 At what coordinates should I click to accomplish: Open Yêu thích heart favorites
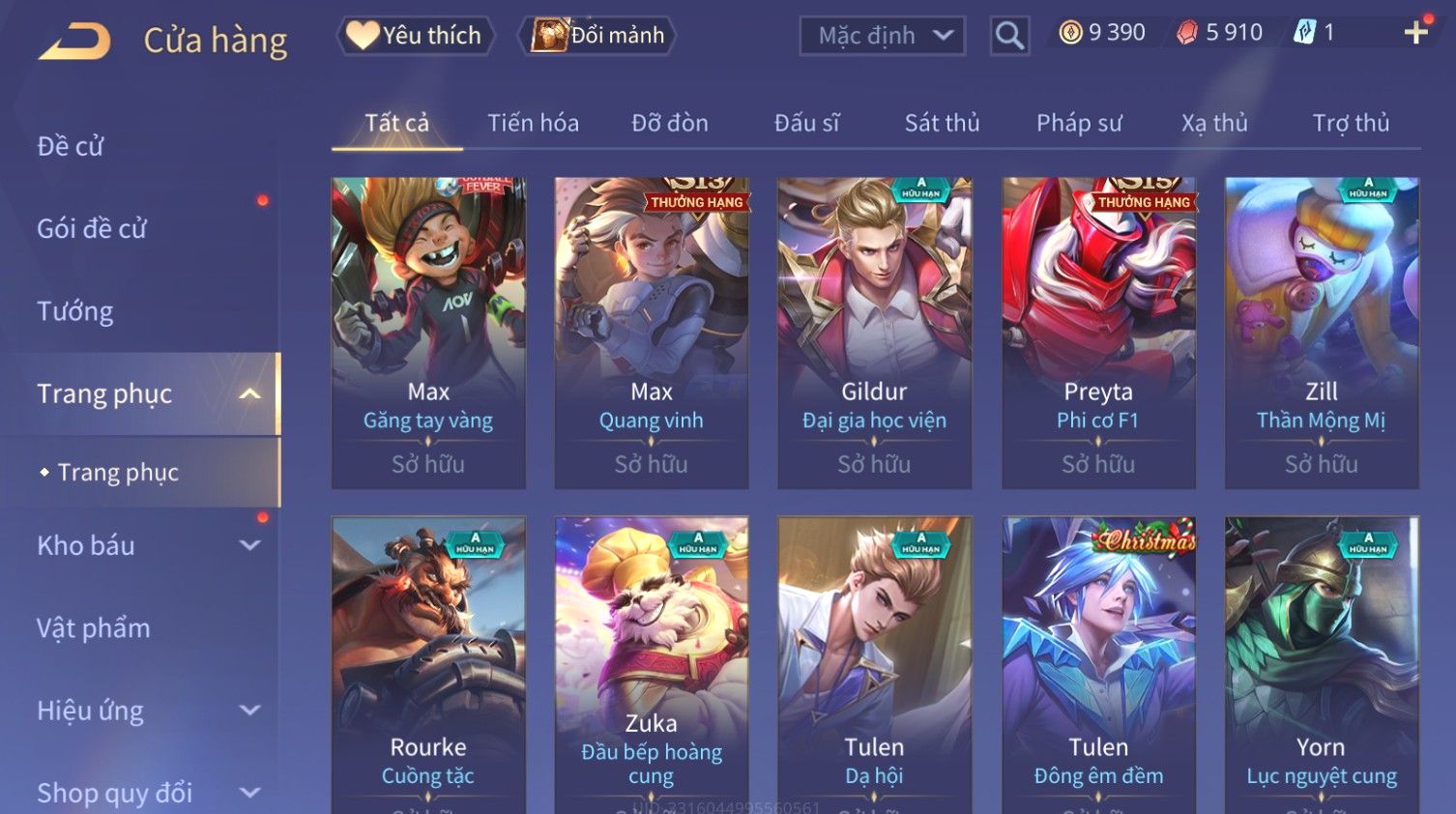(416, 36)
